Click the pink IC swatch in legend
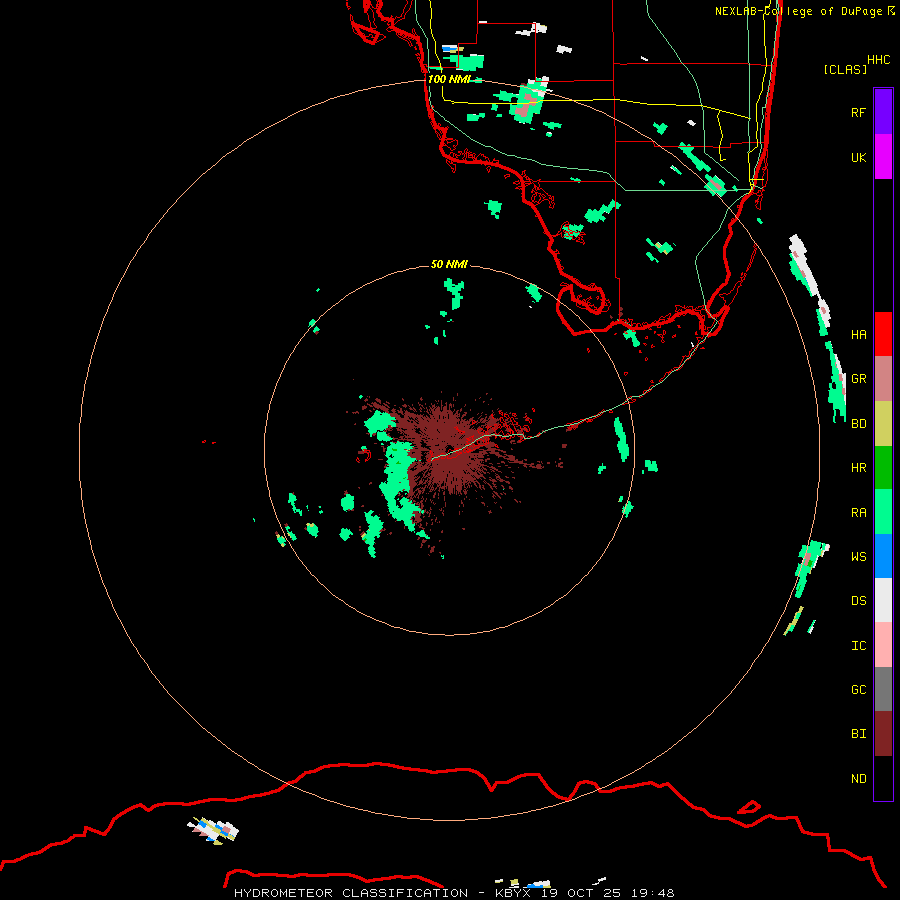Image resolution: width=900 pixels, height=900 pixels. coord(883,645)
